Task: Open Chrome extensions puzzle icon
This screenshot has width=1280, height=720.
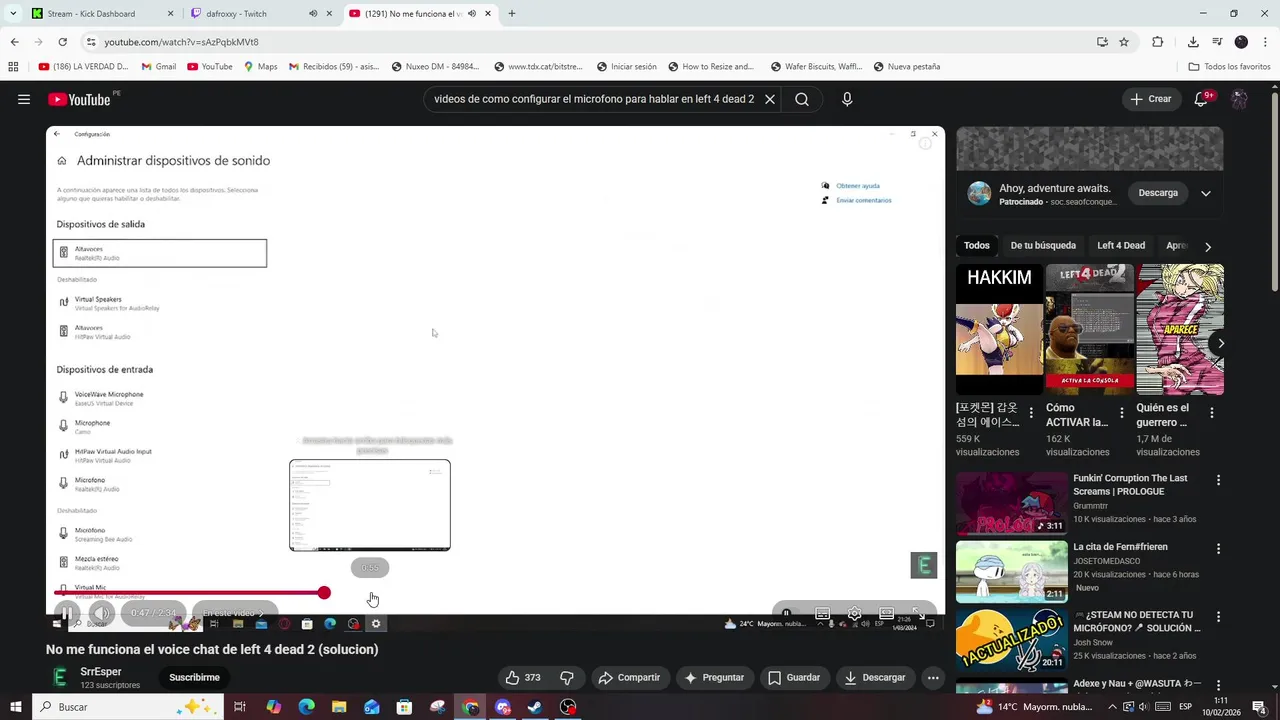Action: (1158, 42)
